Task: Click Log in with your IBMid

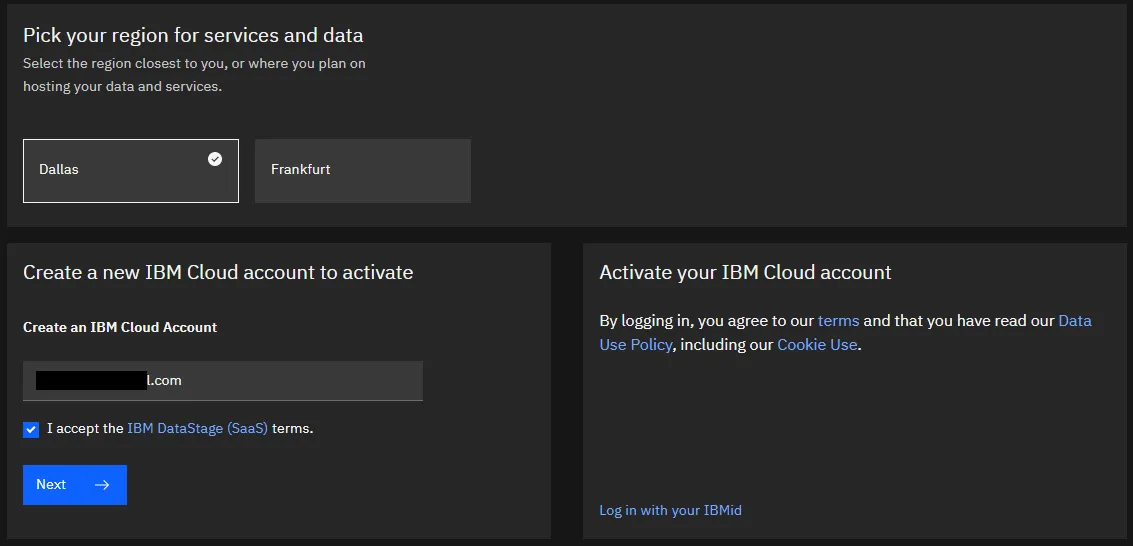Action: pyautogui.click(x=671, y=511)
